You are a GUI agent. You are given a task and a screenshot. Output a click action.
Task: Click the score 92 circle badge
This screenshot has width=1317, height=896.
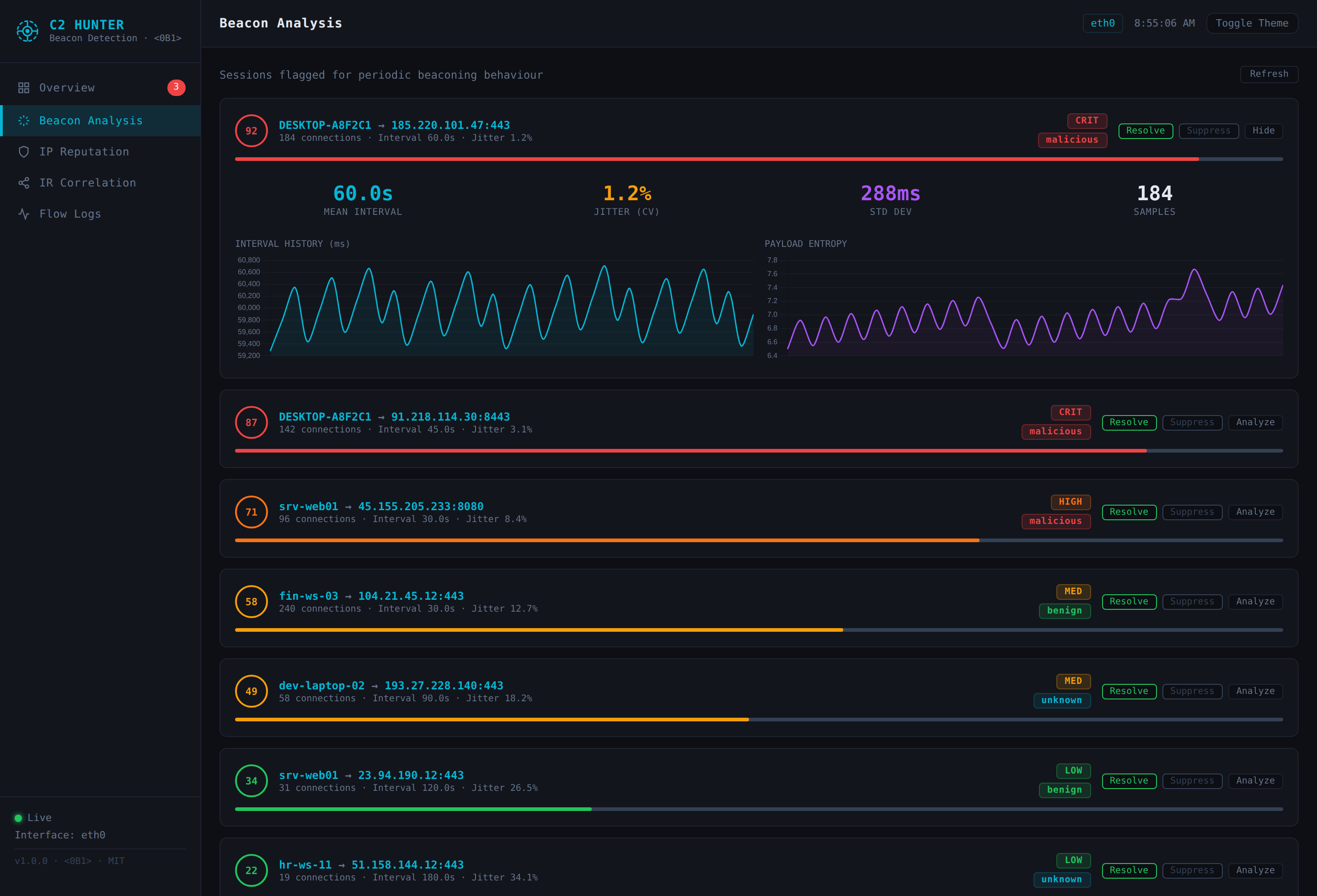click(x=252, y=131)
